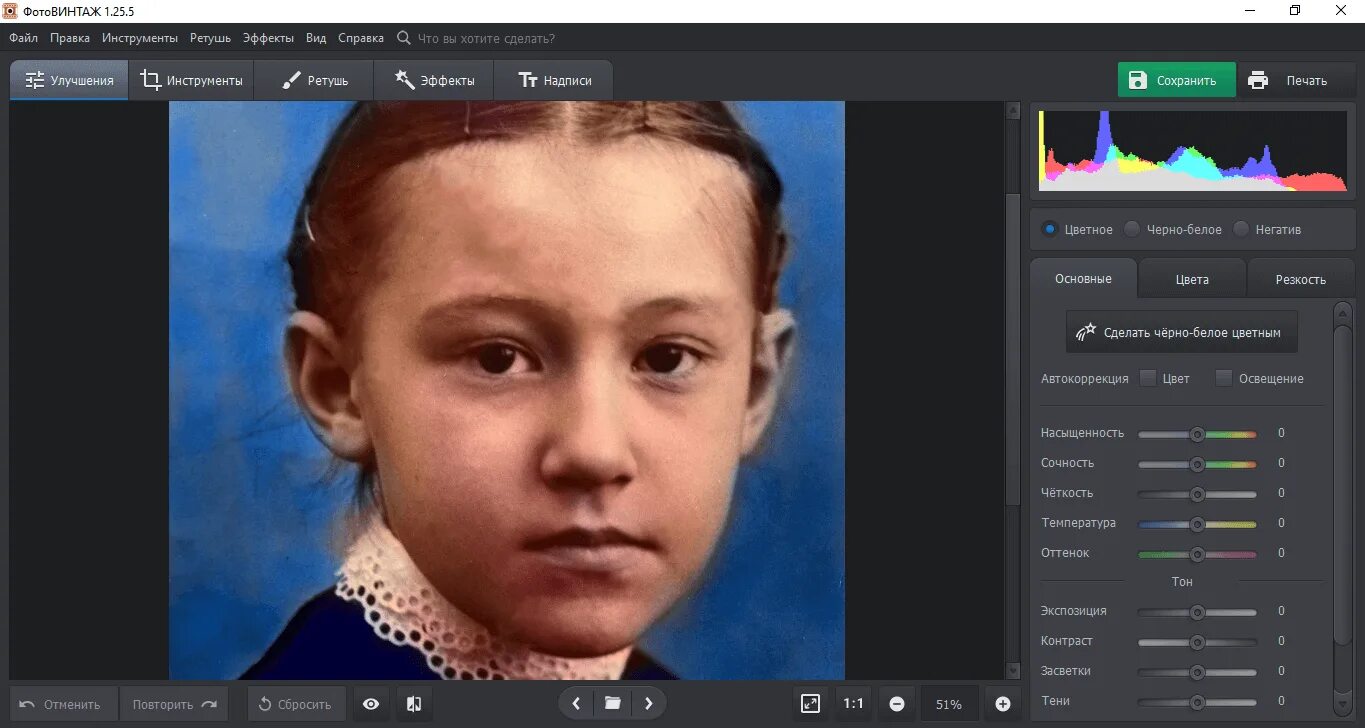Screen dimensions: 1365x728
Task: Click the 1:1 actual size button
Action: tap(853, 704)
